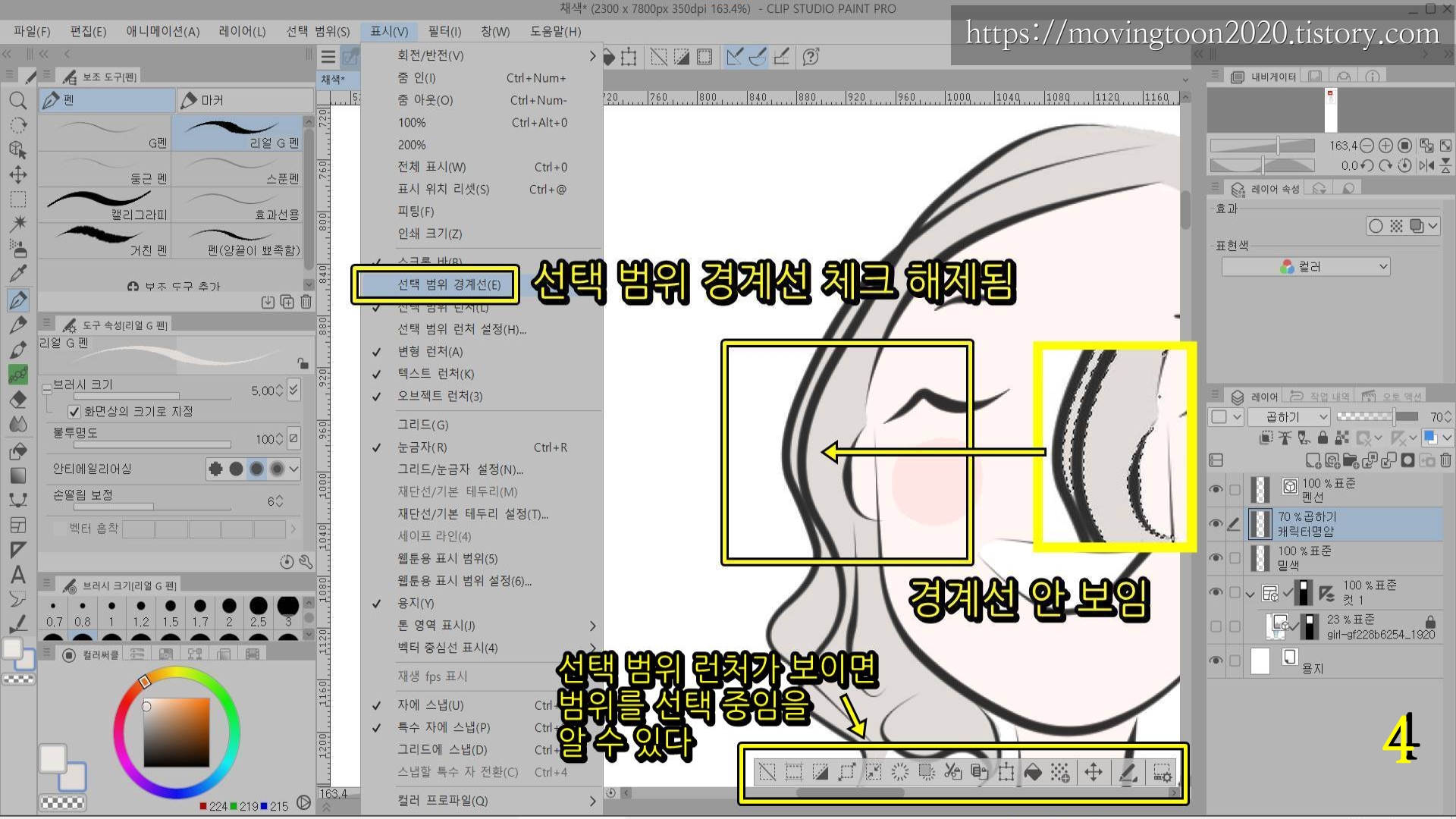
Task: Expand the 회전/반전 submenu arrow
Action: click(x=592, y=55)
